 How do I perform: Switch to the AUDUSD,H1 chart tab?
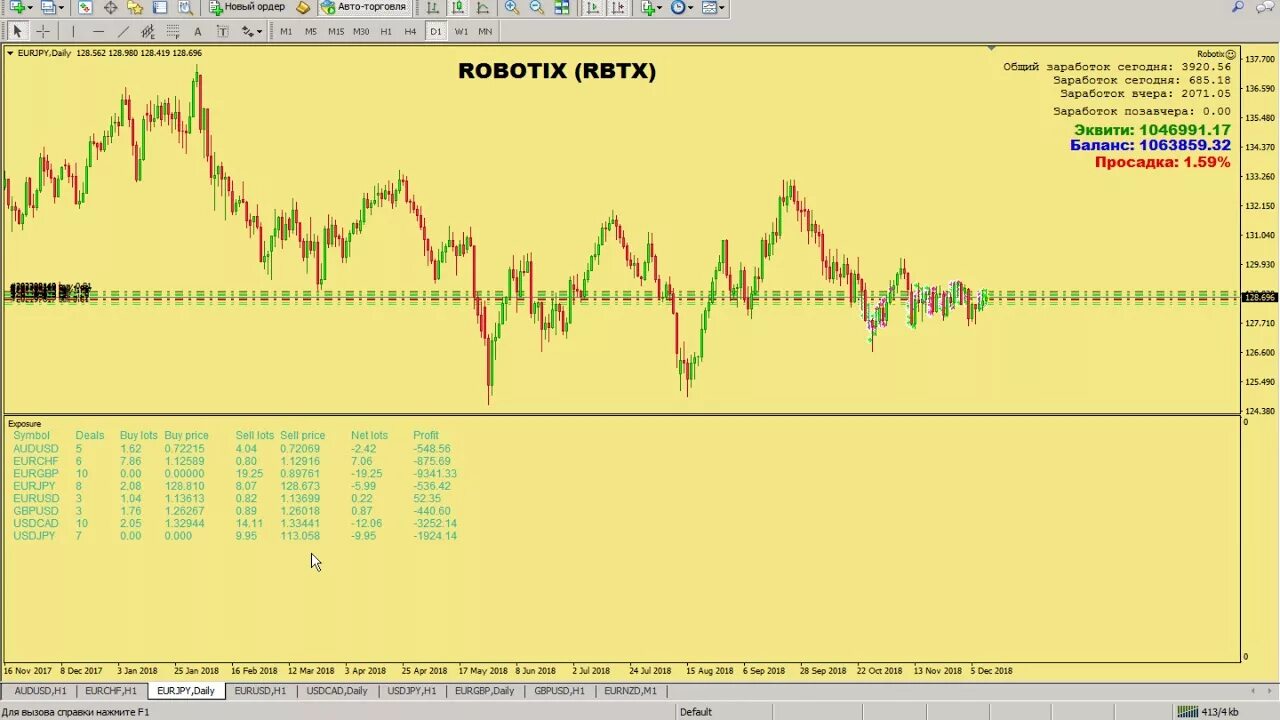click(40, 690)
